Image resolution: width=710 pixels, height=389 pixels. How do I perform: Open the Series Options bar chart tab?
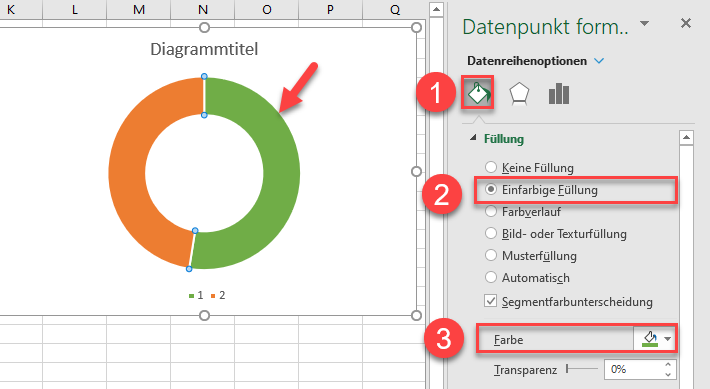click(x=559, y=94)
